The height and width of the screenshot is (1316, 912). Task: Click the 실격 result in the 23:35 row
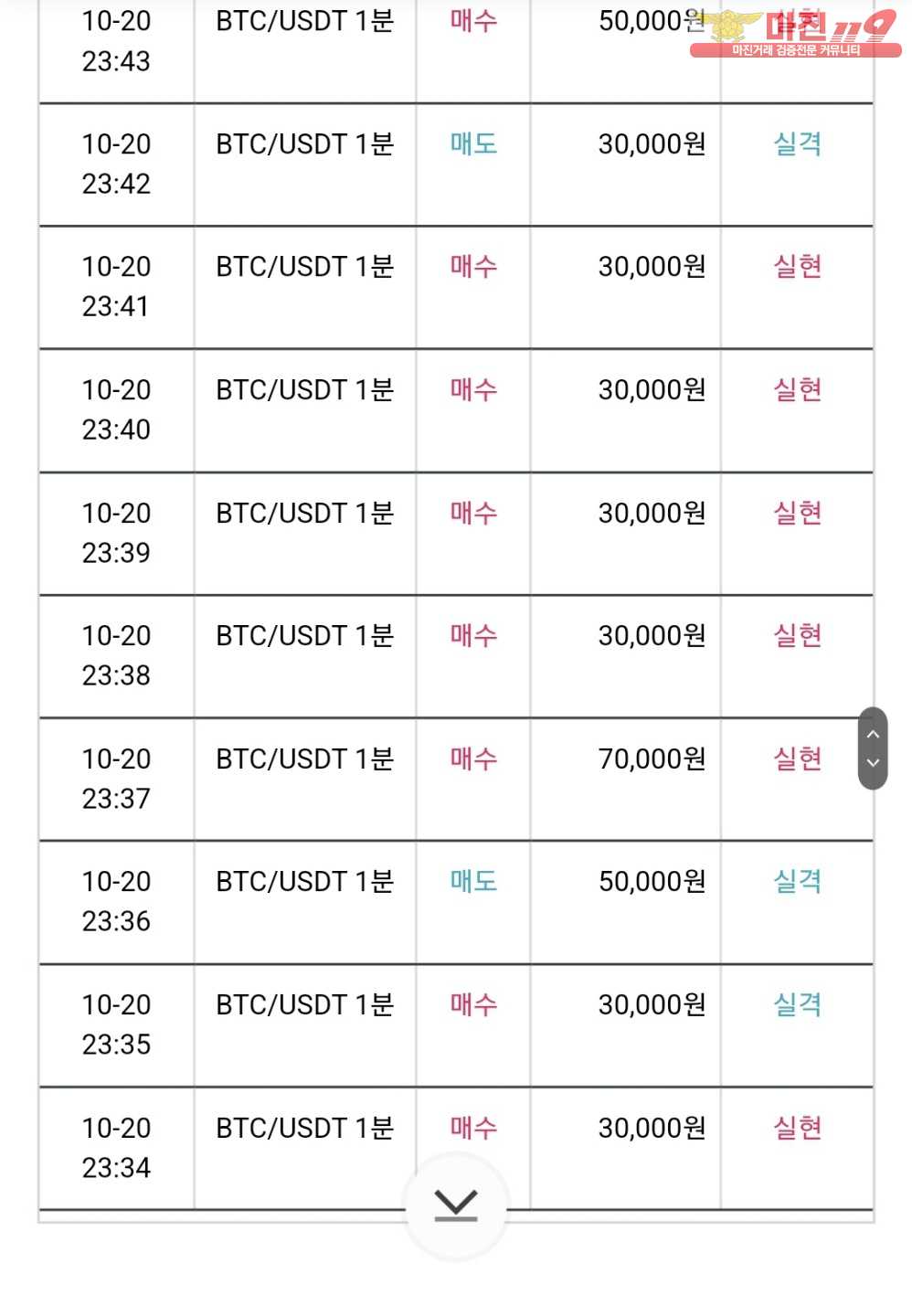797,1004
